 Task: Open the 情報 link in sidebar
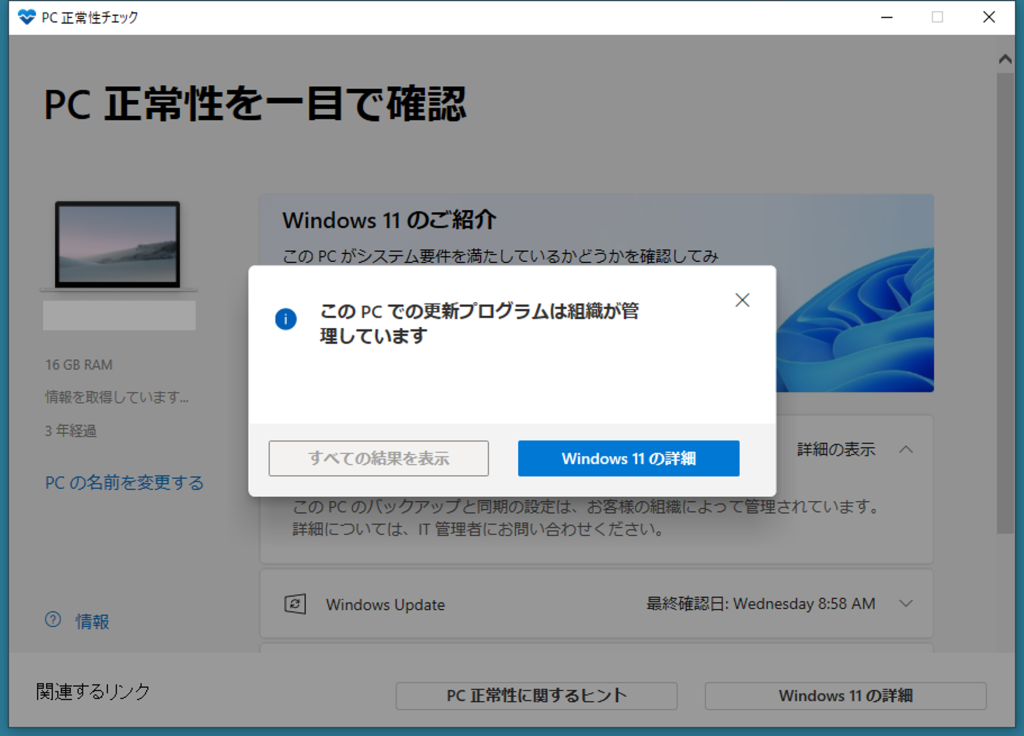tap(92, 621)
